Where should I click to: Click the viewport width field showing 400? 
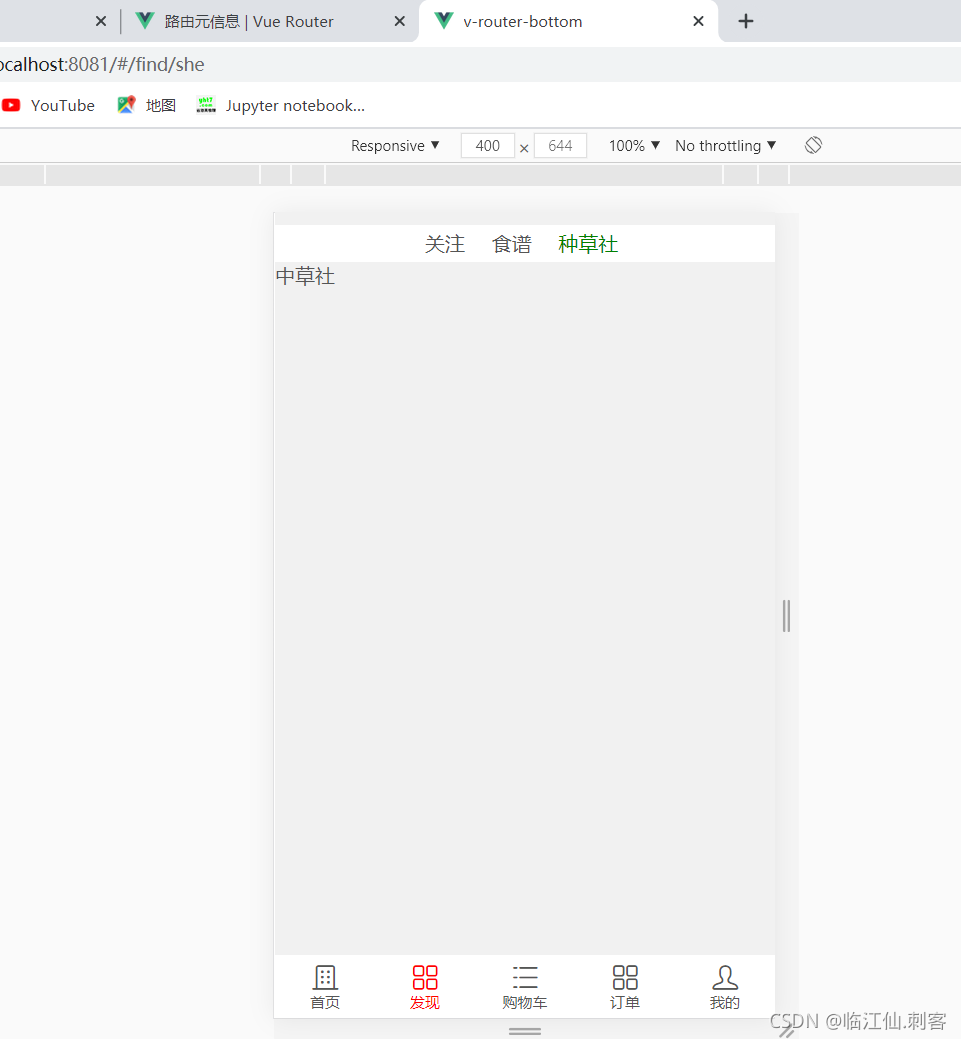[488, 146]
